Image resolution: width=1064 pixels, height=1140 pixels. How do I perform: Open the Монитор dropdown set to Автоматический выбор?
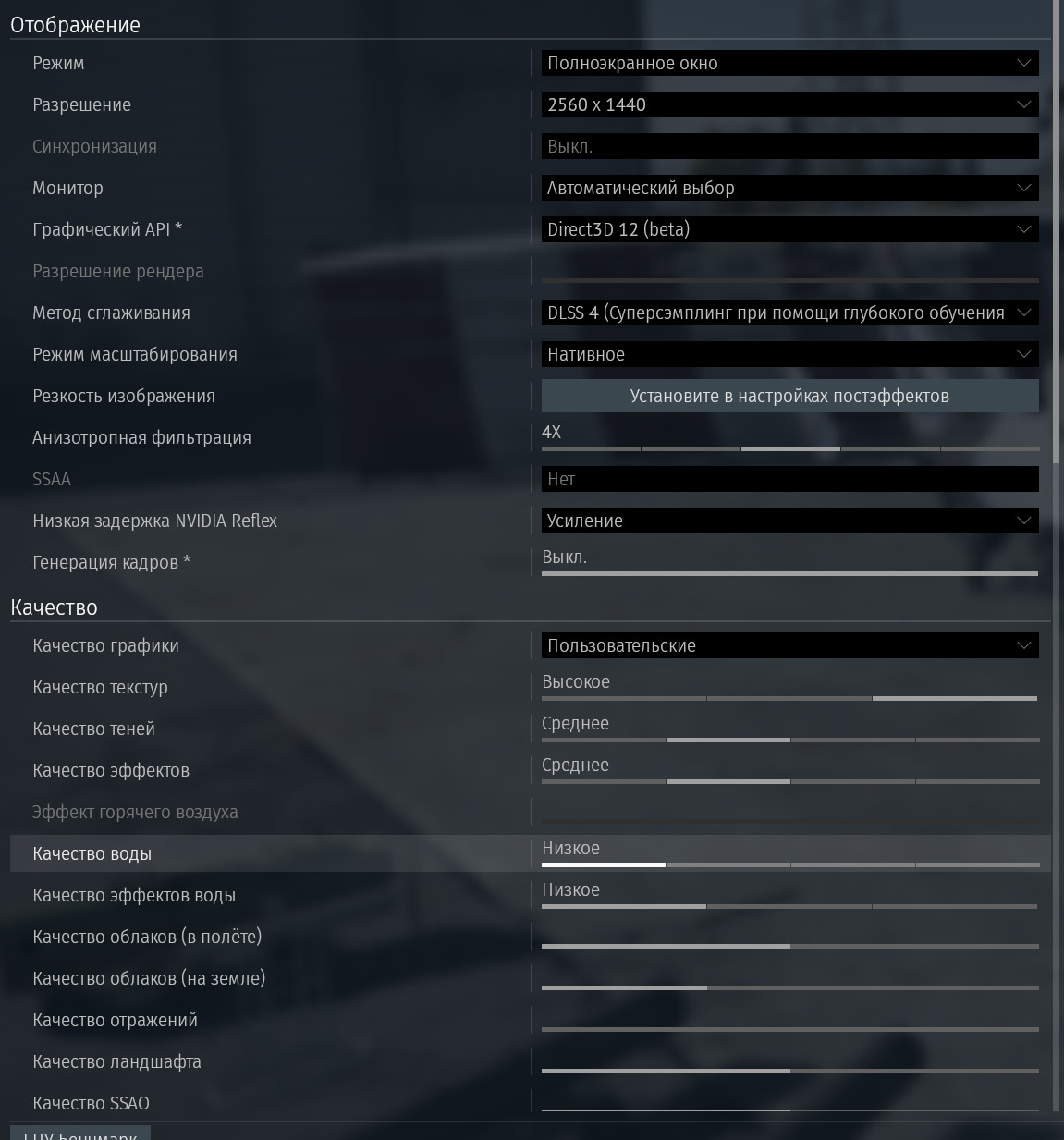pos(789,188)
